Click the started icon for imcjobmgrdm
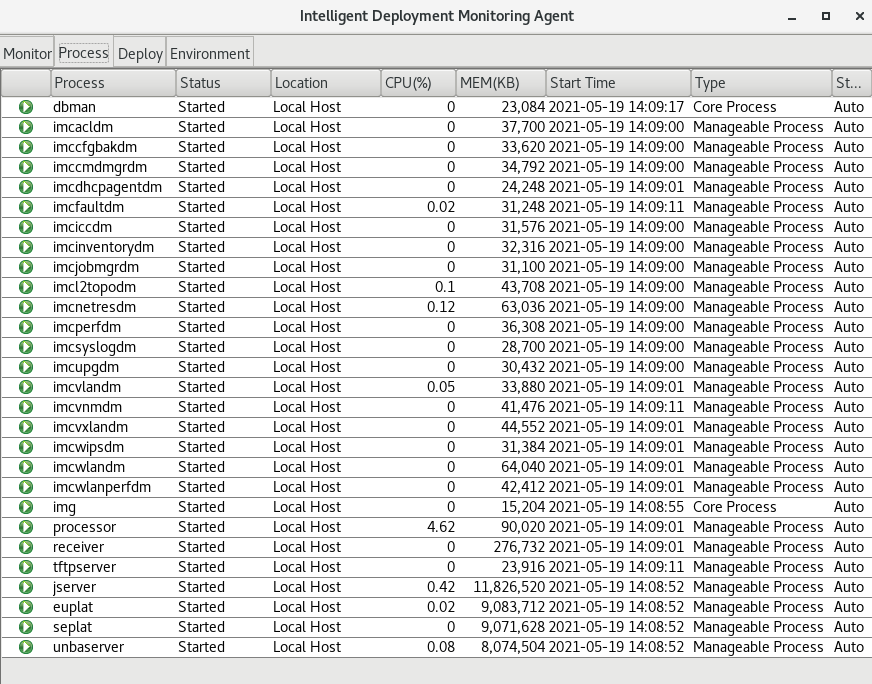The image size is (872, 684). pyautogui.click(x=26, y=267)
